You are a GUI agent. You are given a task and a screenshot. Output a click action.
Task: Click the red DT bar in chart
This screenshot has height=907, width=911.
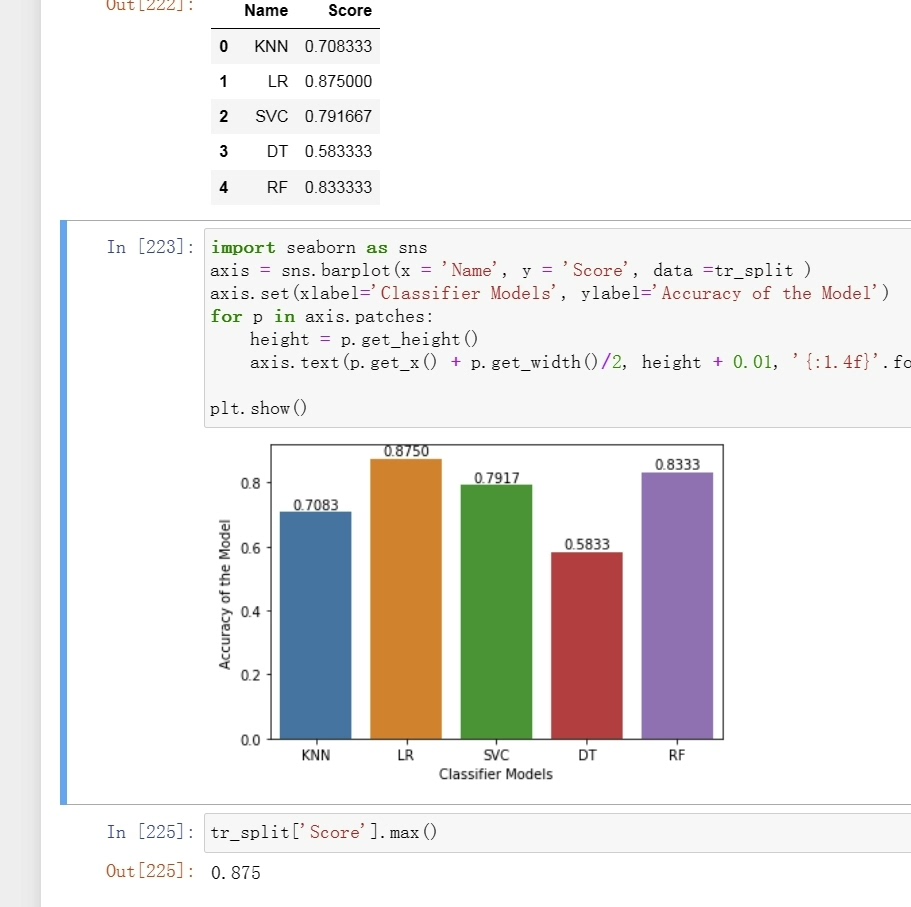tap(587, 646)
